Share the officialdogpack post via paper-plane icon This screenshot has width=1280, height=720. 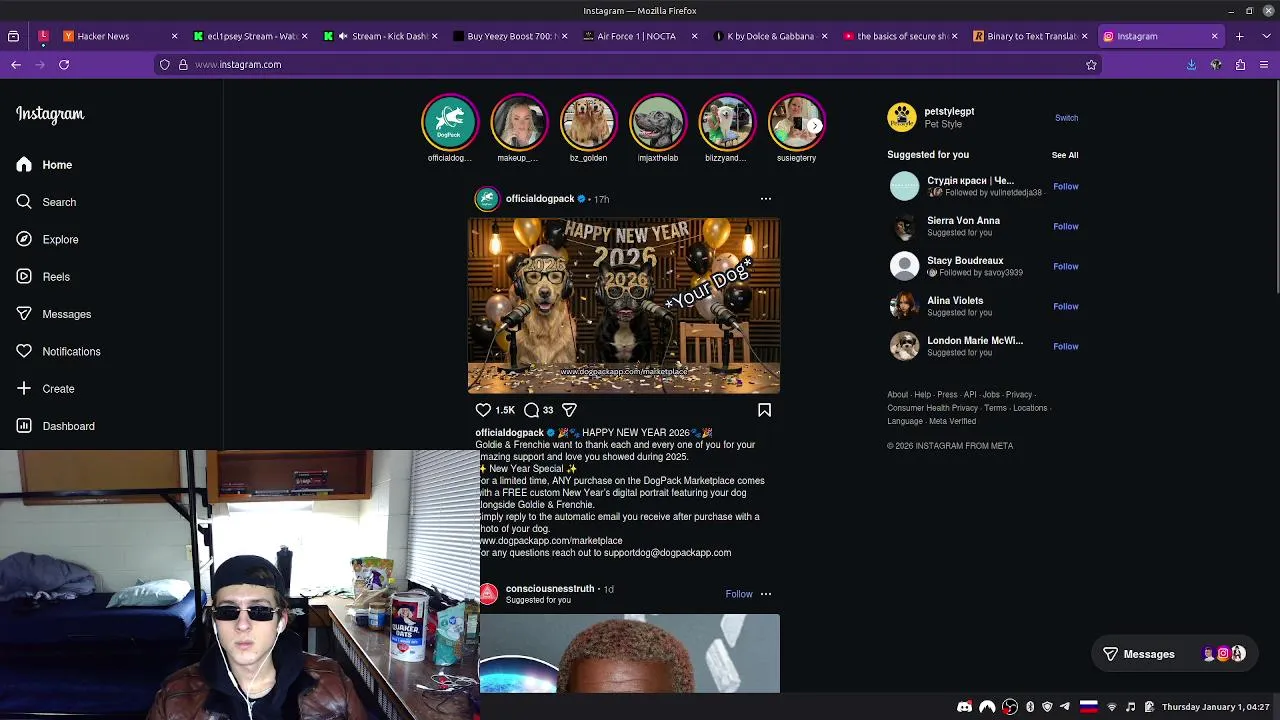569,410
